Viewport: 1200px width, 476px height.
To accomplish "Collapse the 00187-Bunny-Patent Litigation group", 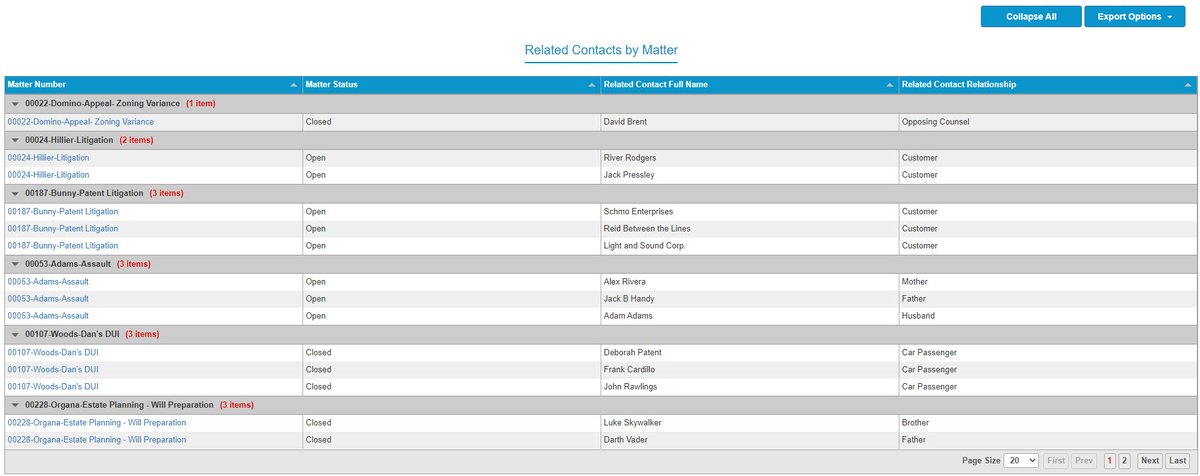I will (x=15, y=193).
